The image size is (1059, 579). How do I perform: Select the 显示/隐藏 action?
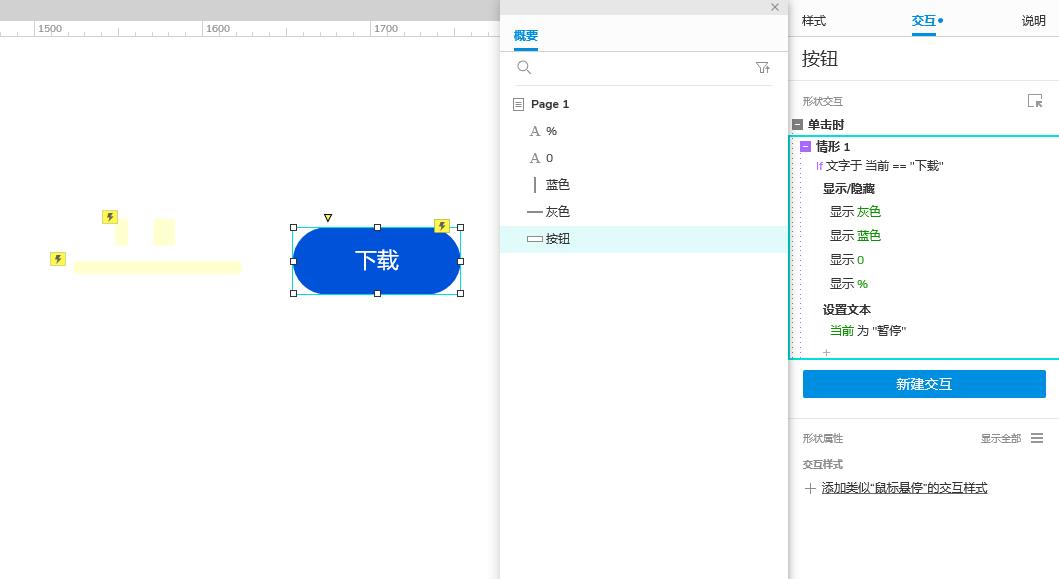[848, 188]
